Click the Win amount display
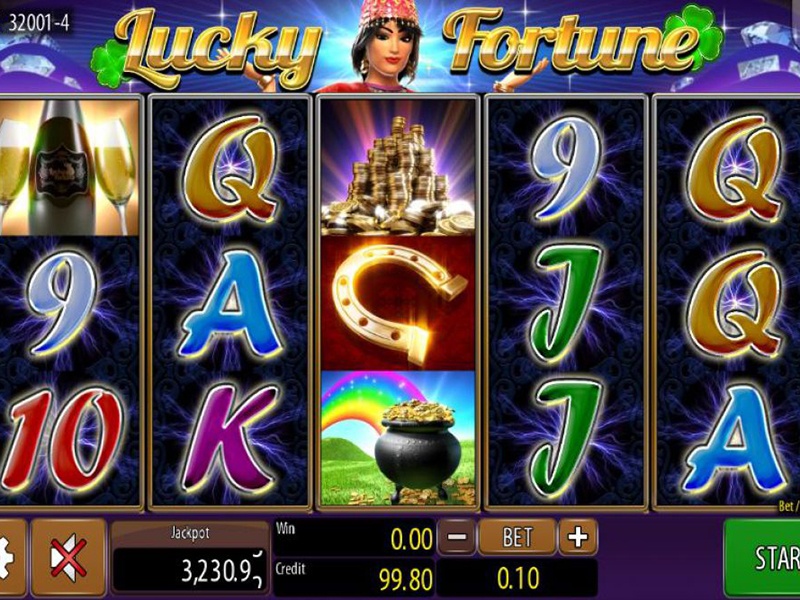Viewport: 800px width, 600px height. point(355,538)
